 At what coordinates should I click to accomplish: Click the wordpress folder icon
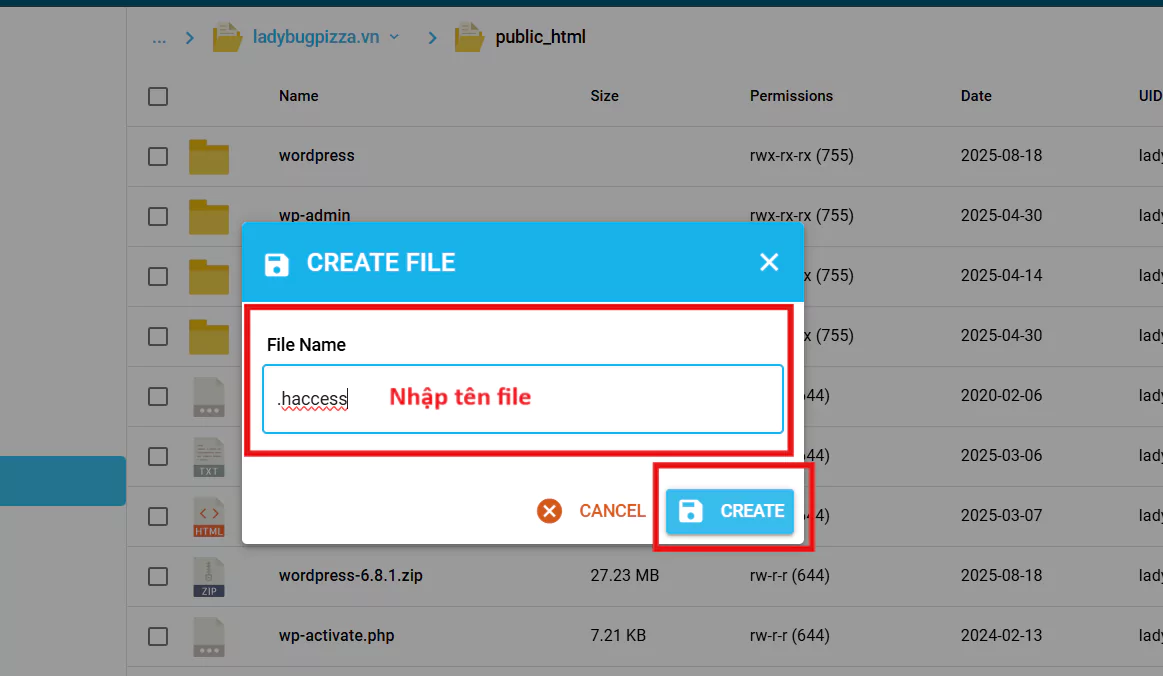point(208,157)
